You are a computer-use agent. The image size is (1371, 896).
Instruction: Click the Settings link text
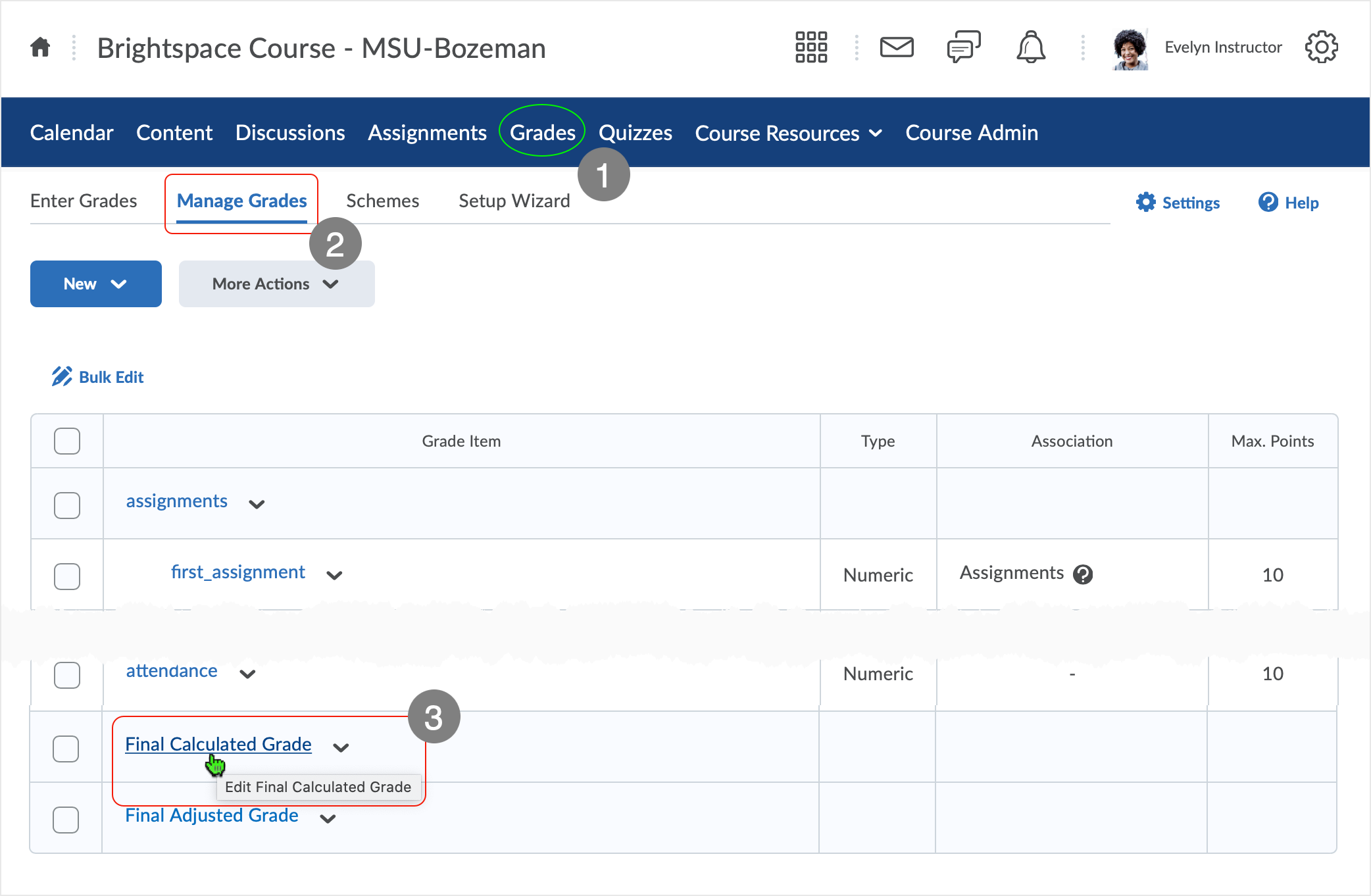tap(1191, 203)
